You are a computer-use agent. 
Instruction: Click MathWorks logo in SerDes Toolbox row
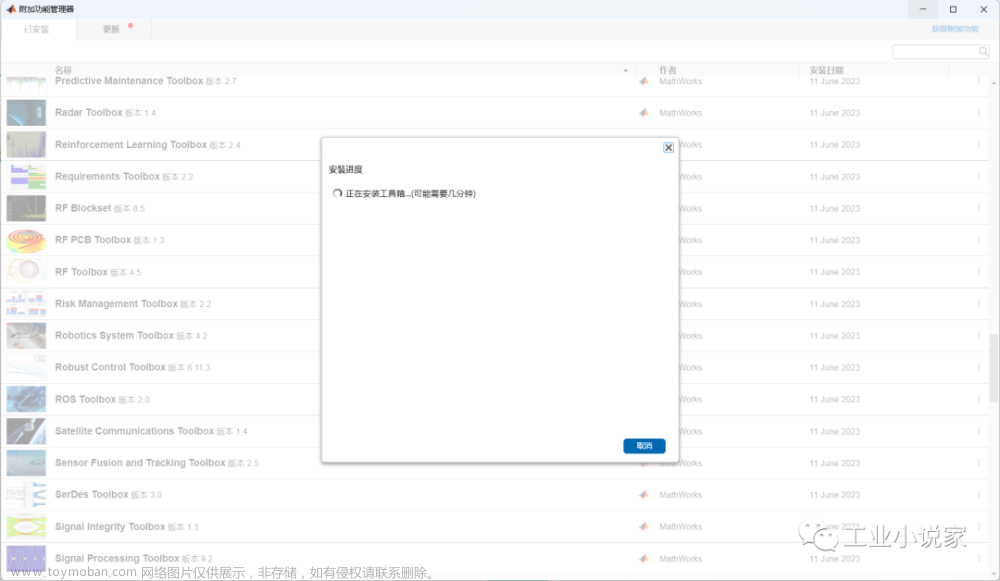[x=643, y=495]
